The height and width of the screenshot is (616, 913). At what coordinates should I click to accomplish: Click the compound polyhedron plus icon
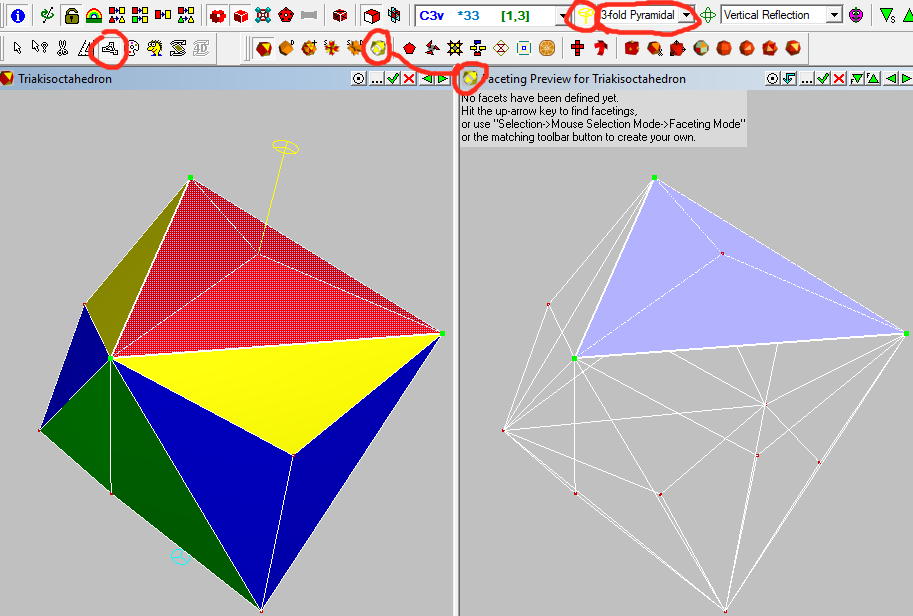(309, 48)
